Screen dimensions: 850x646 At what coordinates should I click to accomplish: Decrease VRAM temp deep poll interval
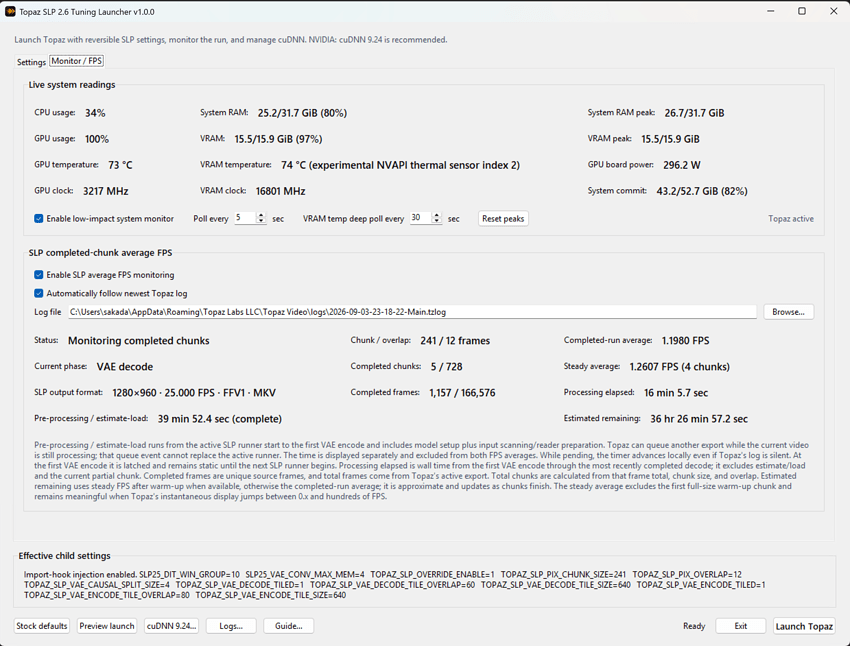tap(437, 221)
